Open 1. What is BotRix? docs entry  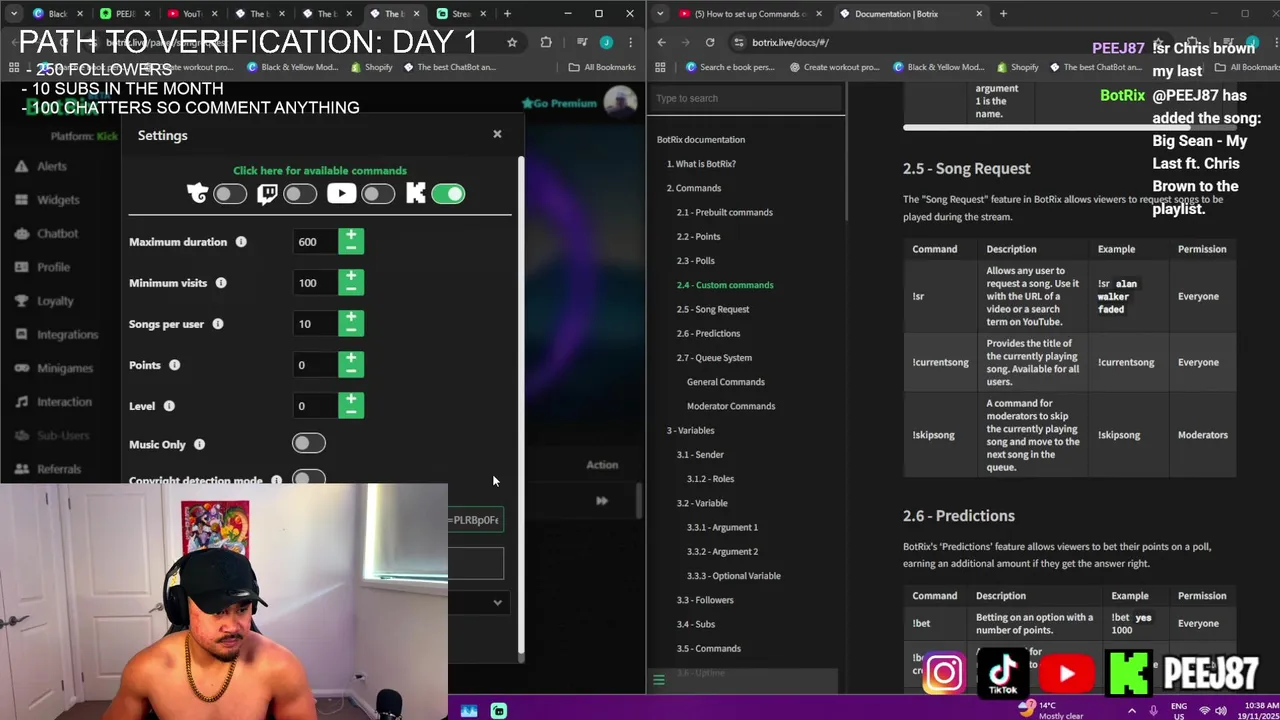701,164
